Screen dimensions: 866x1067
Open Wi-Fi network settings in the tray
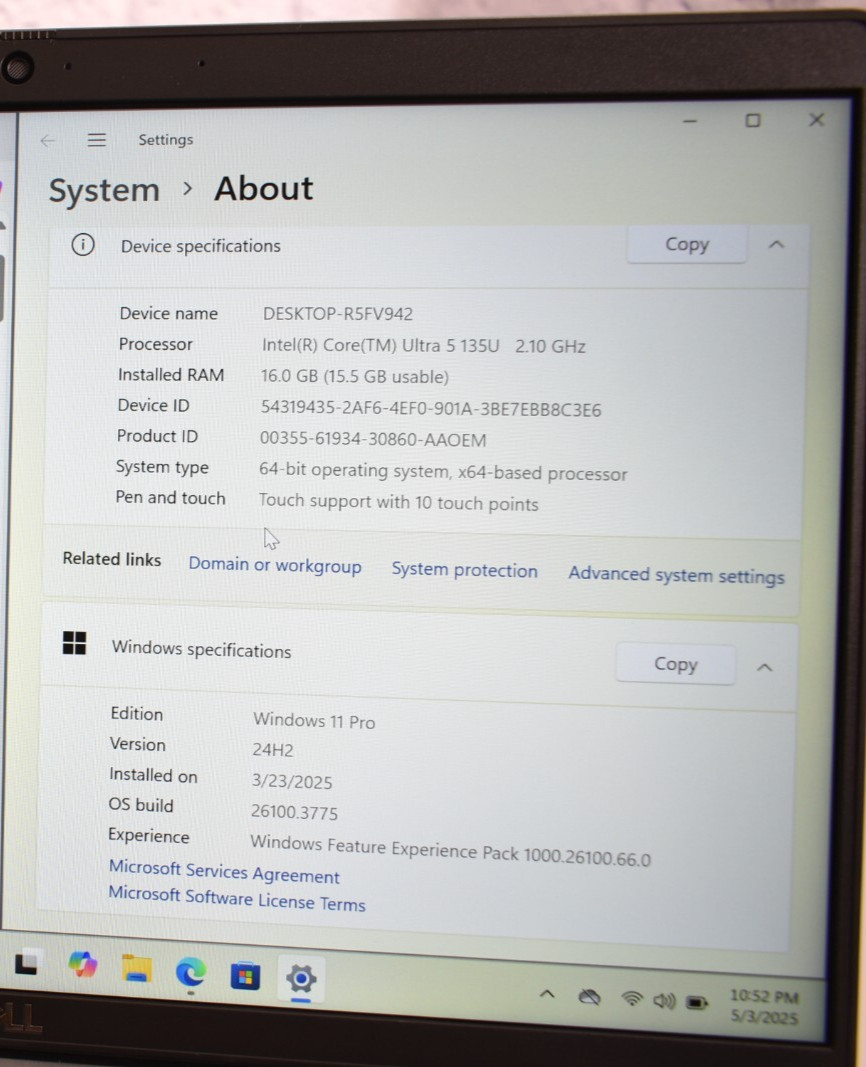point(632,998)
